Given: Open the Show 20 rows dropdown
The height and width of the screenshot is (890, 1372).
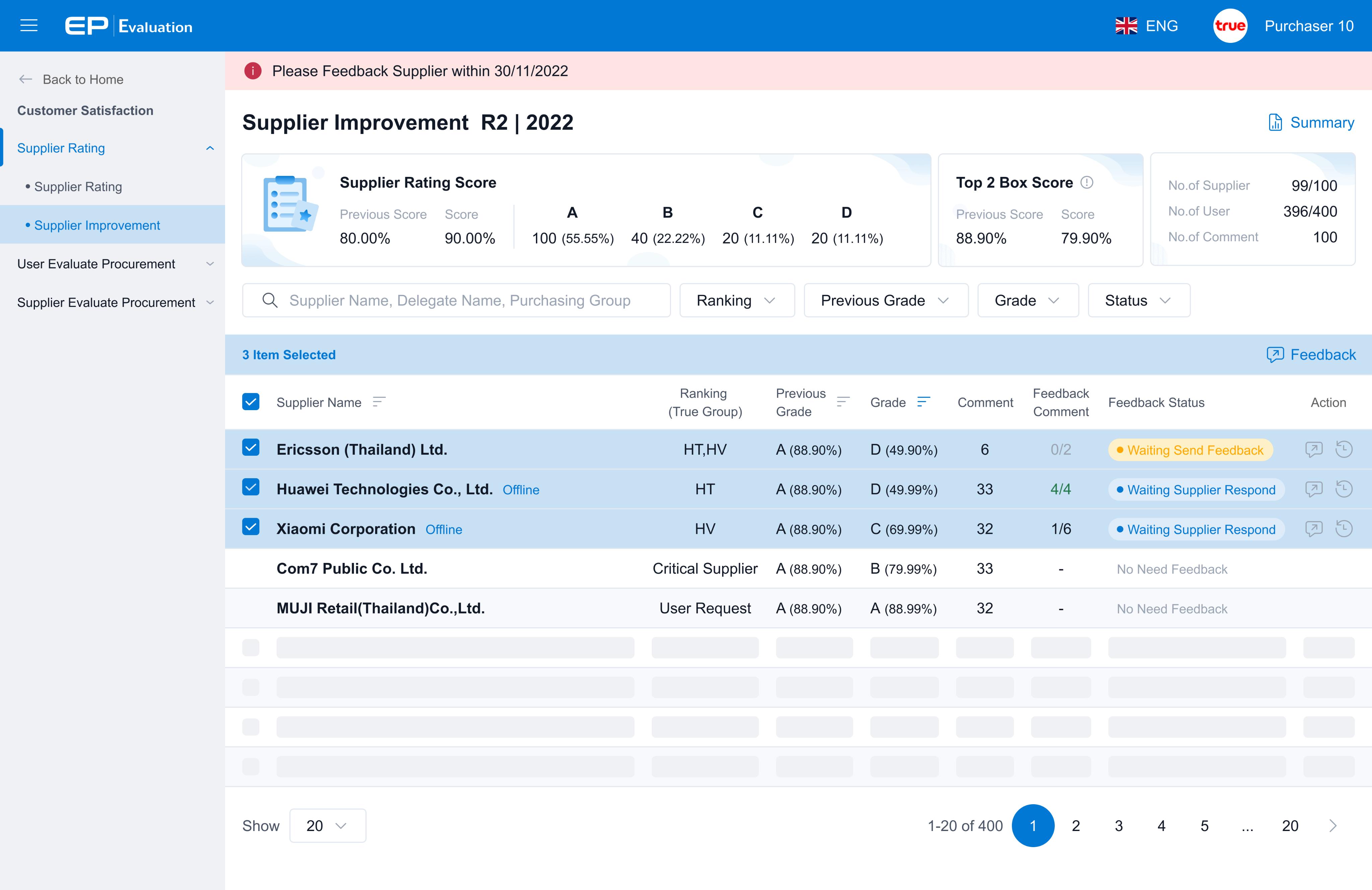Looking at the screenshot, I should [x=328, y=825].
